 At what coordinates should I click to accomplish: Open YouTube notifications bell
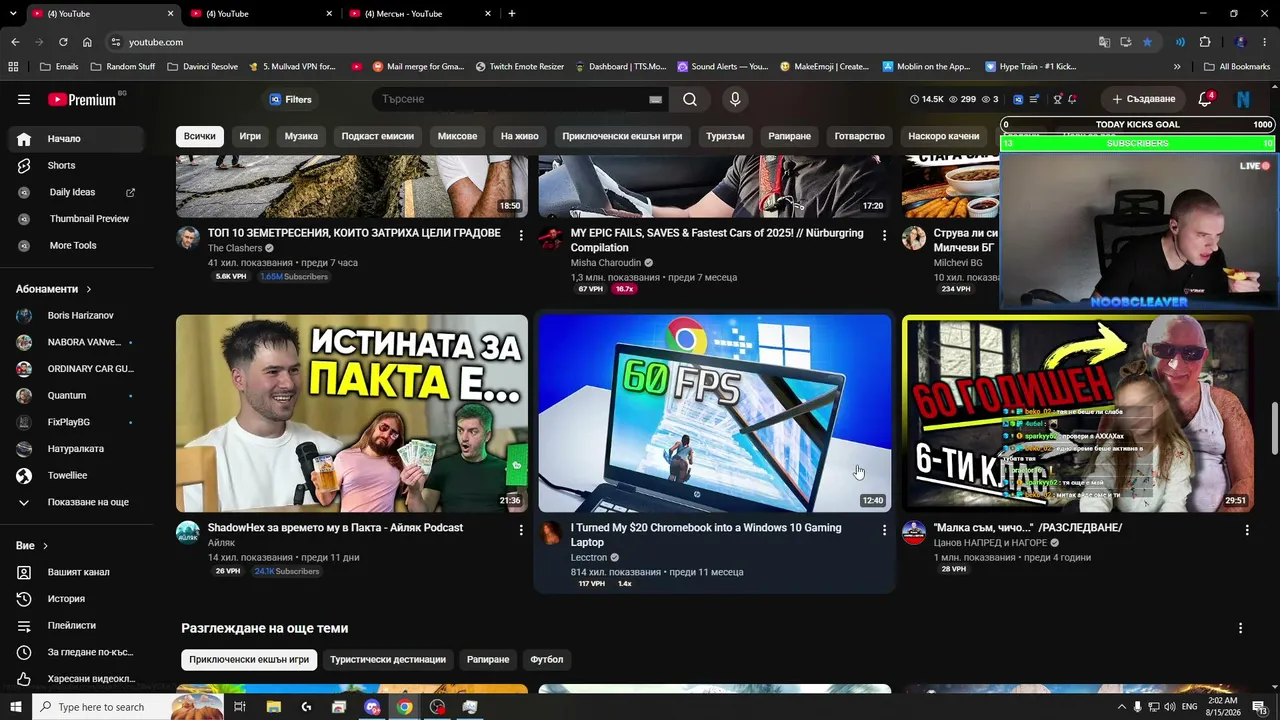(x=1205, y=99)
